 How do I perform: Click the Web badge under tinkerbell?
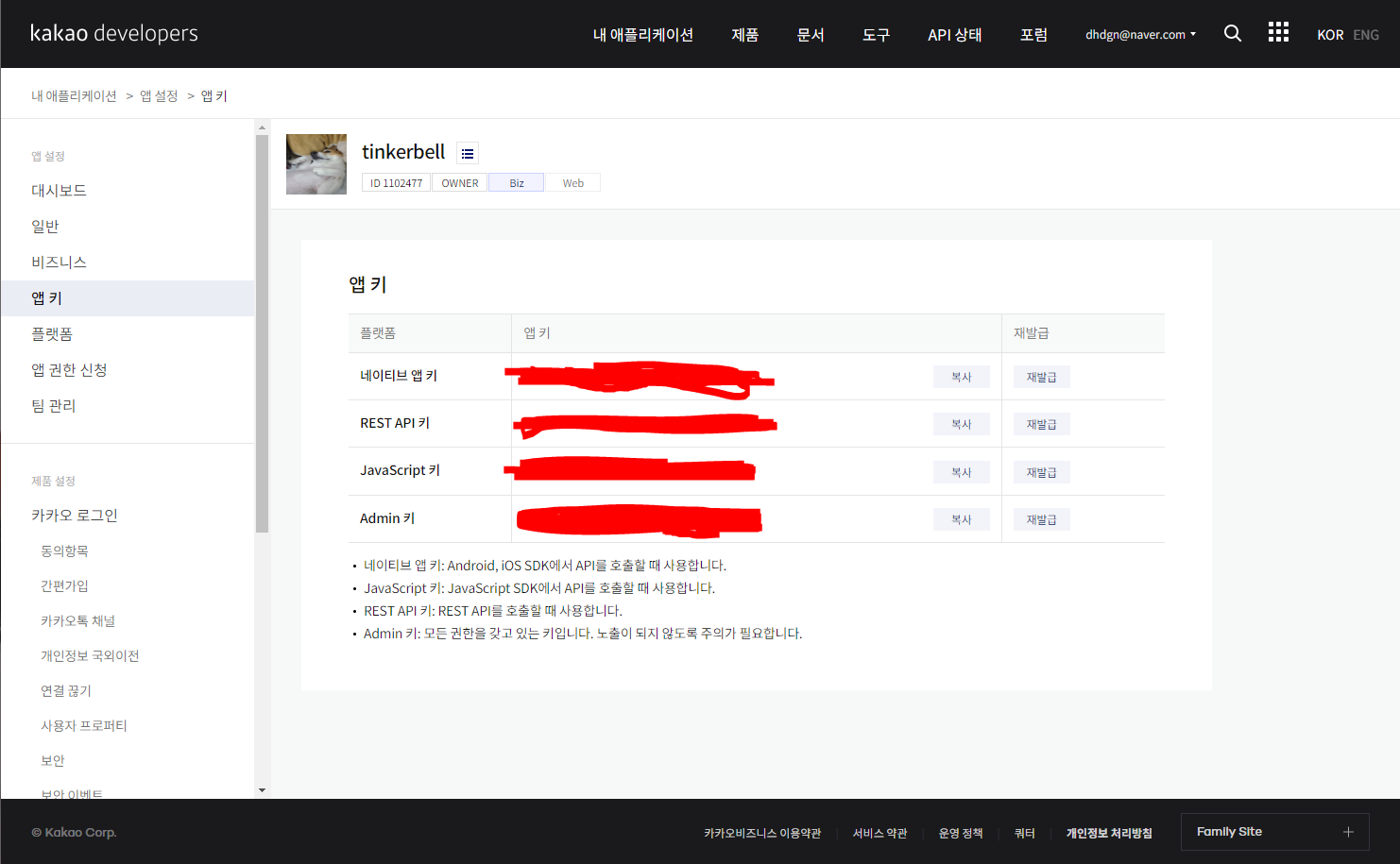(573, 183)
